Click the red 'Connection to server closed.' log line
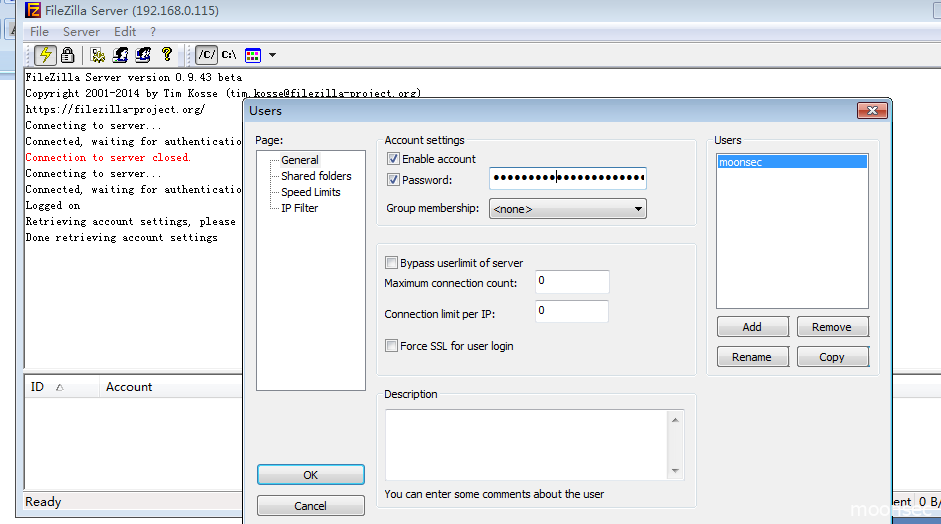The width and height of the screenshot is (941, 524). click(108, 157)
